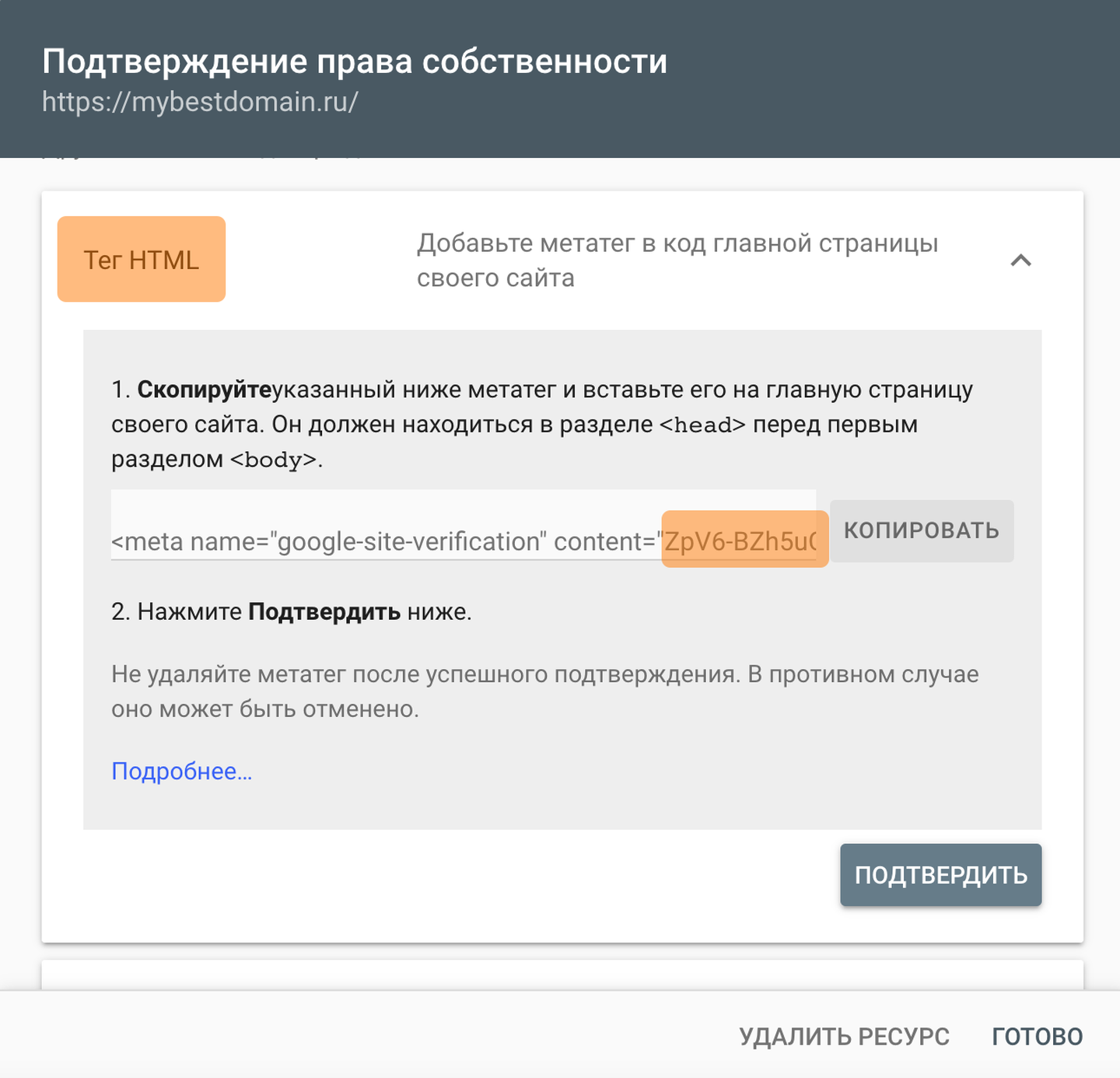
Task: Click the Тег HTML method label
Action: [142, 260]
